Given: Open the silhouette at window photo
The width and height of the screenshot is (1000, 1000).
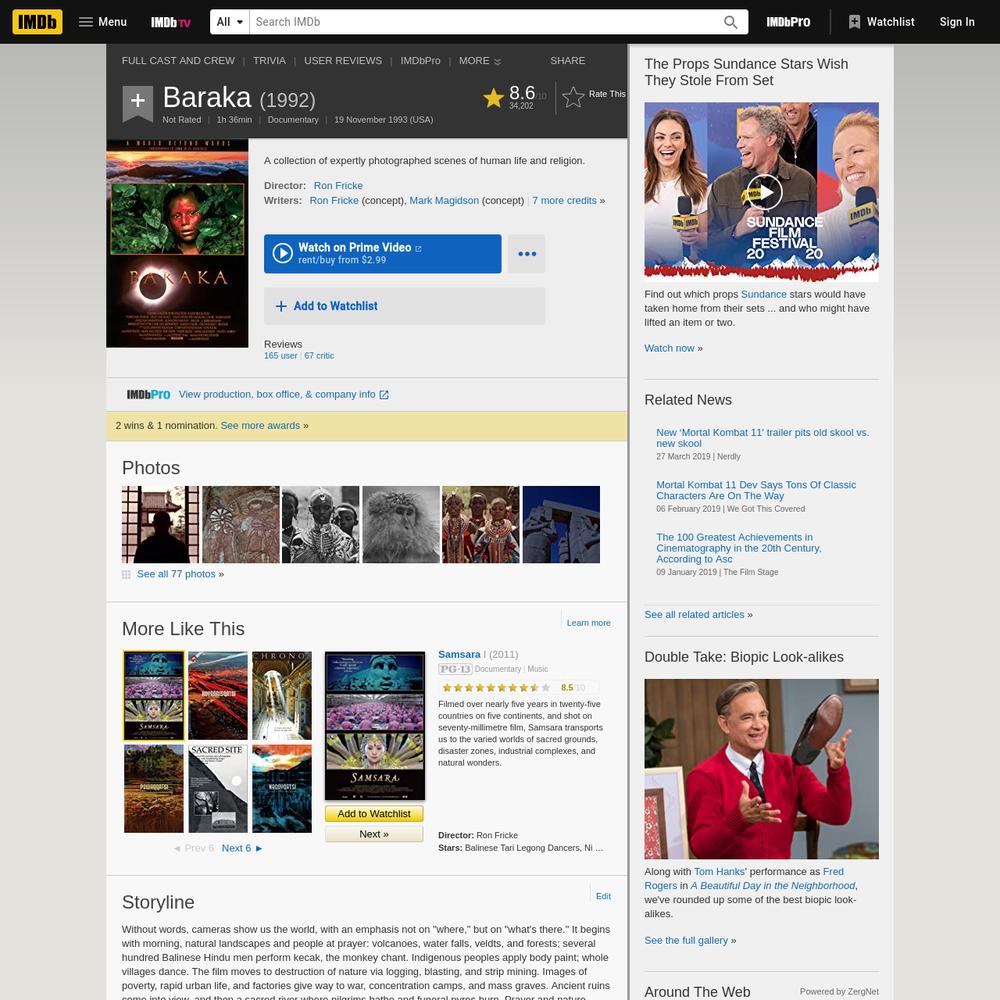Looking at the screenshot, I should 160,524.
